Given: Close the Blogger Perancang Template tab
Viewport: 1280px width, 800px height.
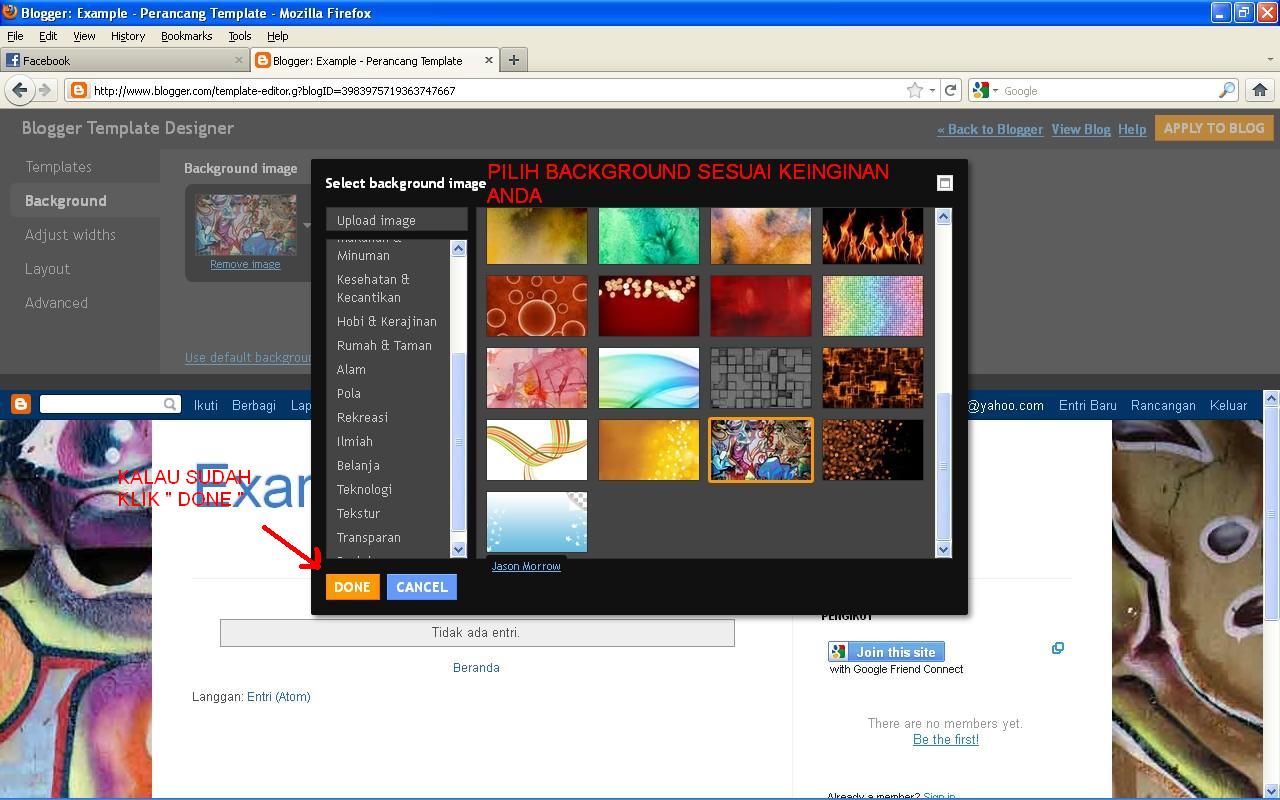Looking at the screenshot, I should tap(488, 60).
